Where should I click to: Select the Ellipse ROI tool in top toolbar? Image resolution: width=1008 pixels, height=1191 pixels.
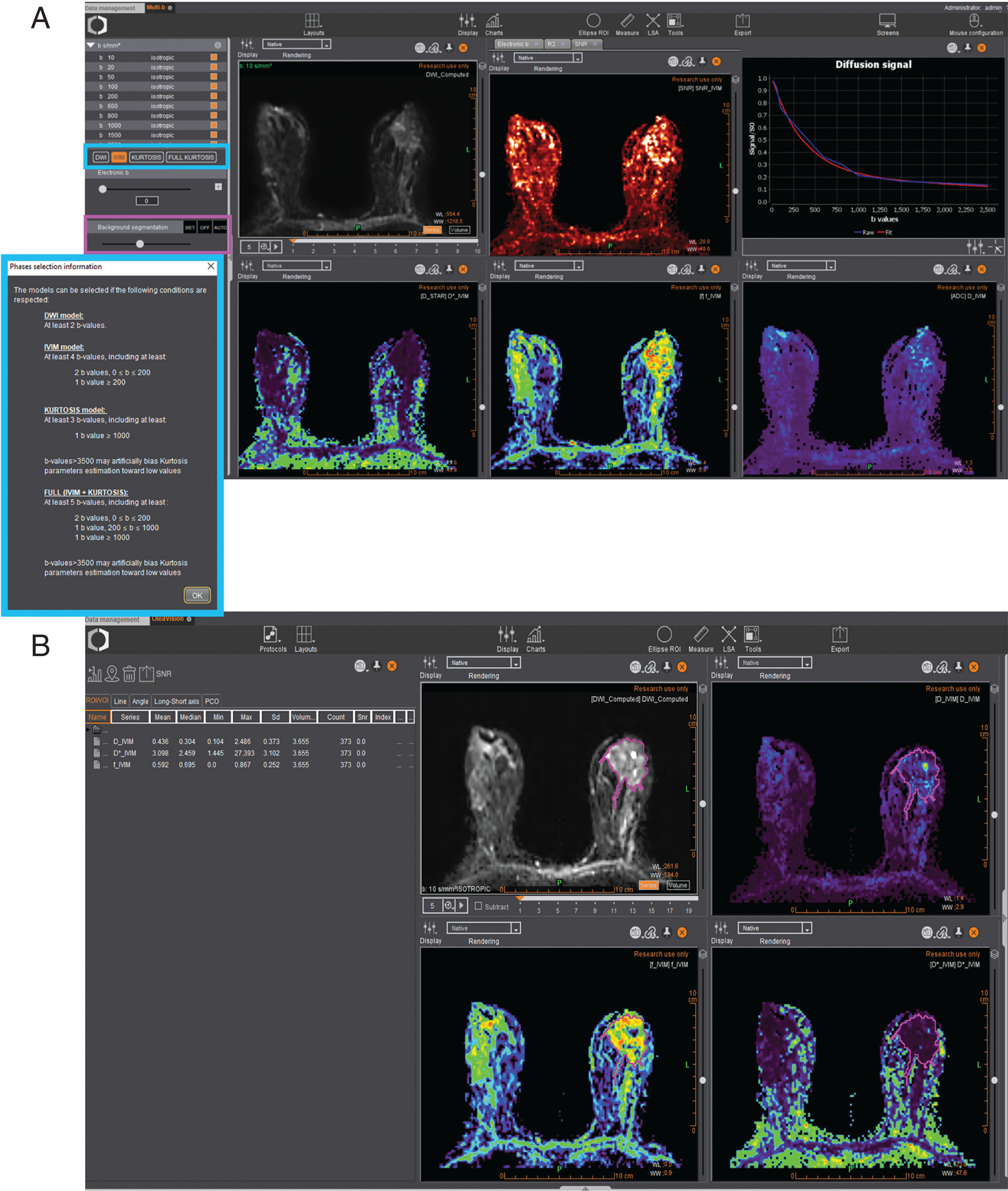(x=594, y=22)
